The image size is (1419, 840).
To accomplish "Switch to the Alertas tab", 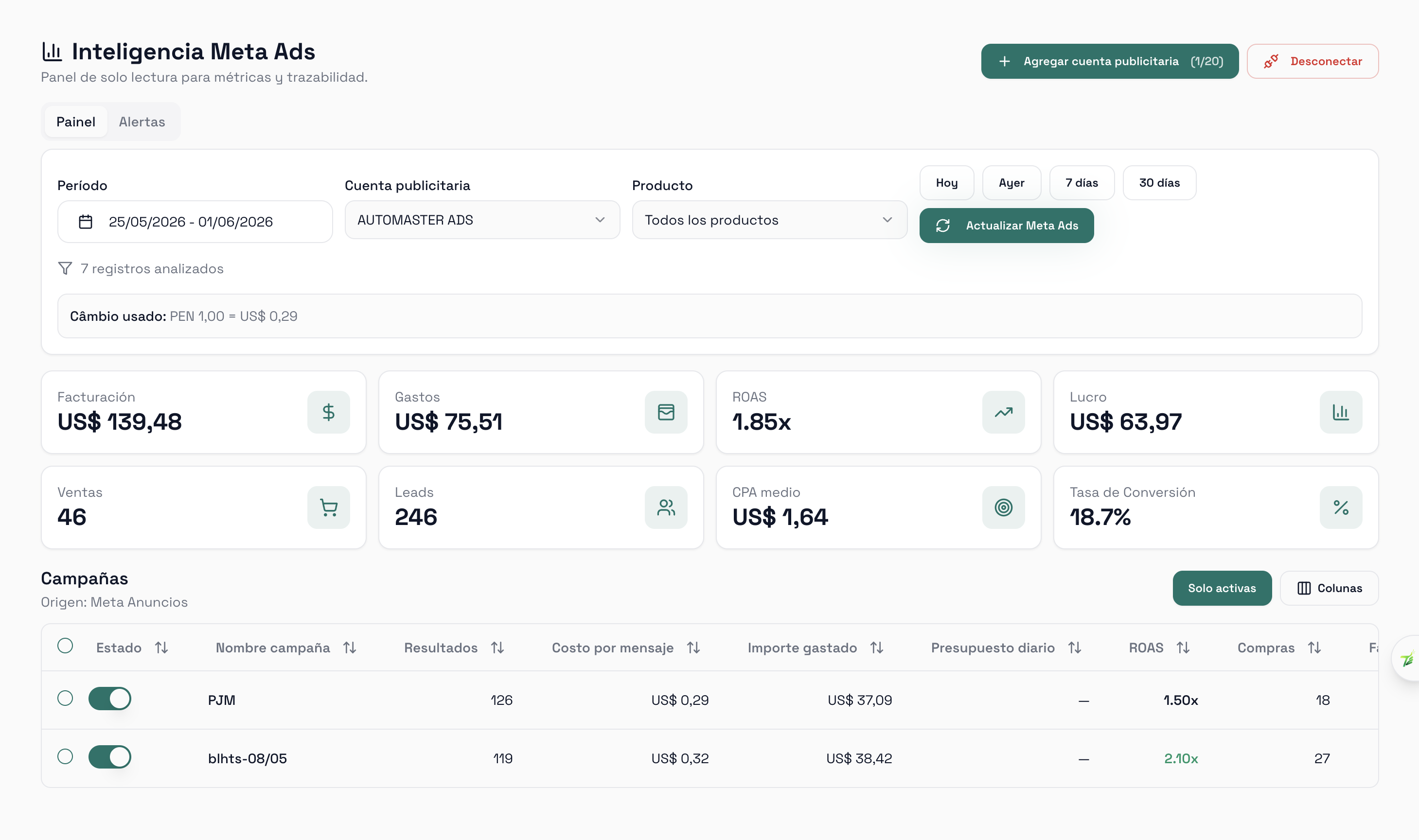I will point(142,122).
